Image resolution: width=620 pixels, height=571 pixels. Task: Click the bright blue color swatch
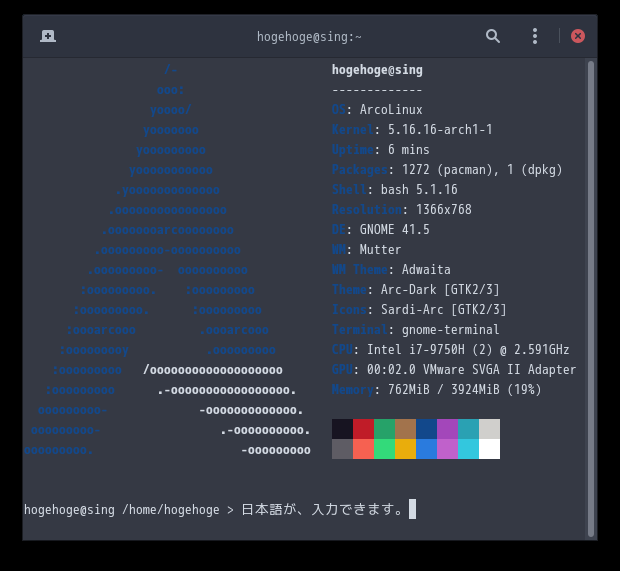[426, 449]
